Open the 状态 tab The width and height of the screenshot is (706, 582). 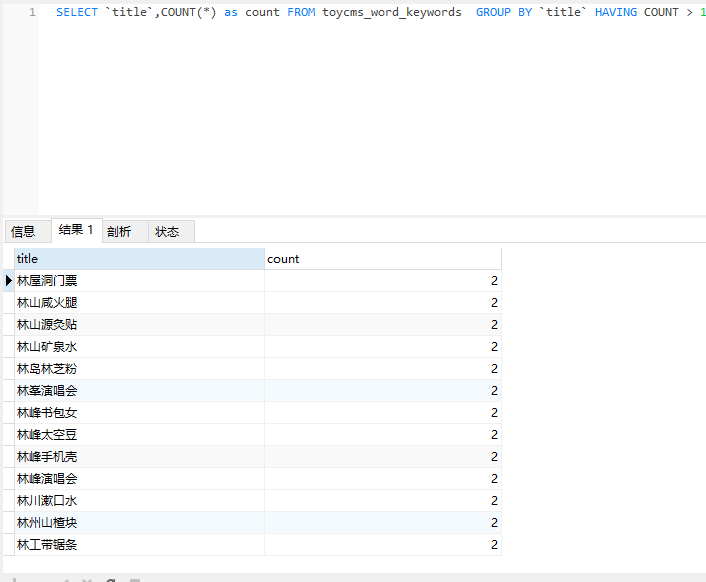click(172, 231)
